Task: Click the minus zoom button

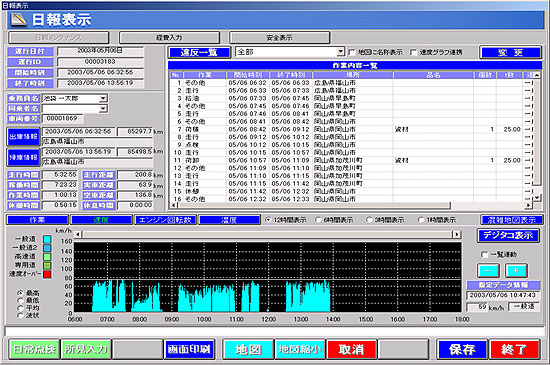Action: pyautogui.click(x=488, y=270)
